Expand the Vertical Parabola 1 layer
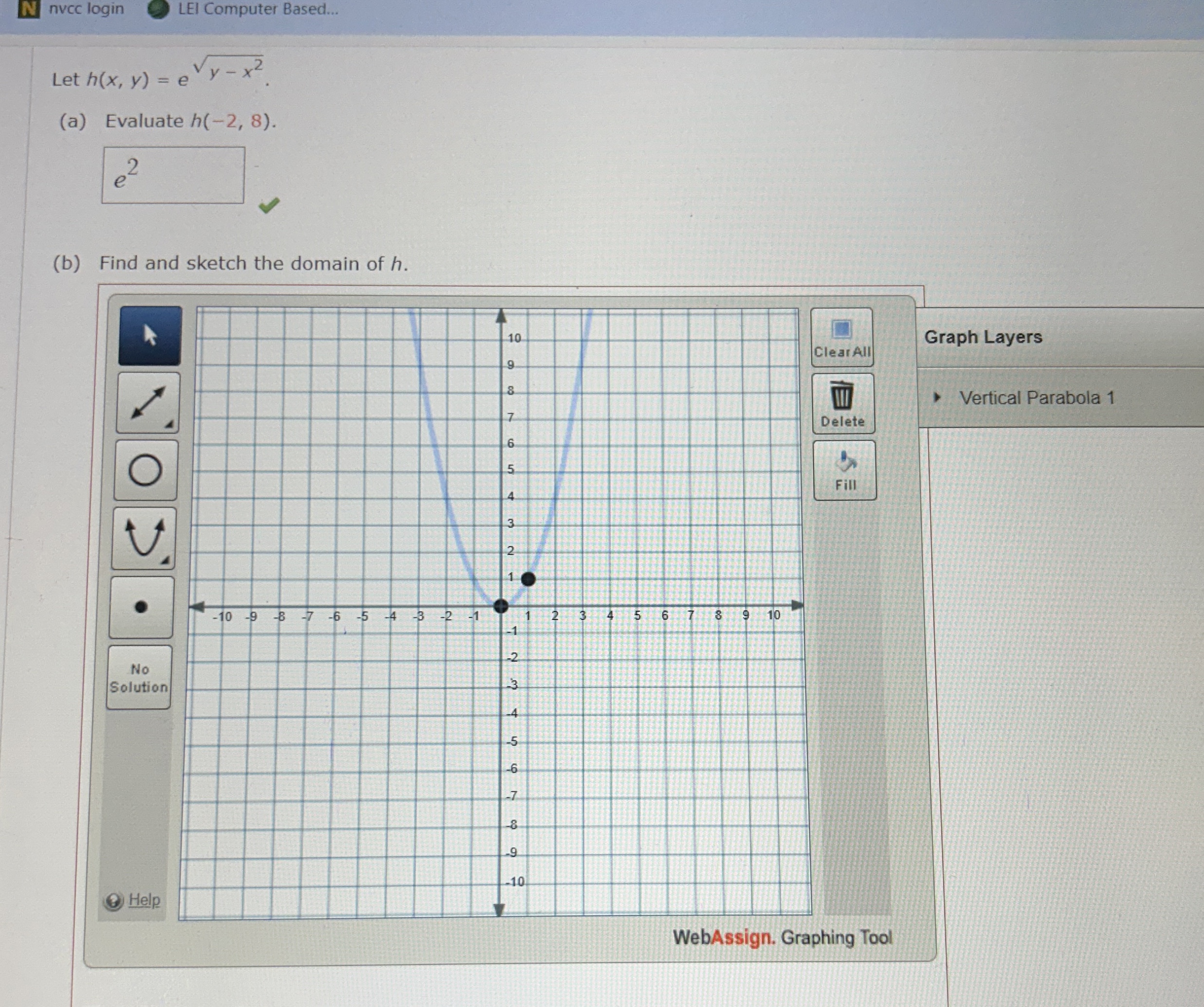The width and height of the screenshot is (1204, 1007). pyautogui.click(x=937, y=396)
